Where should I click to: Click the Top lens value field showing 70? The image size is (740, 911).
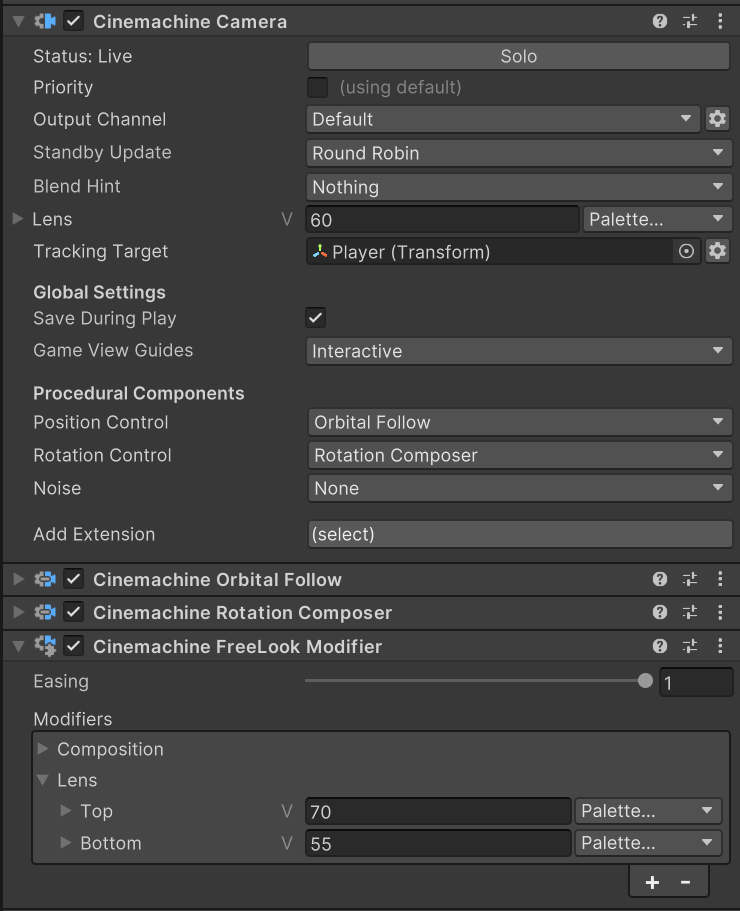click(x=439, y=811)
